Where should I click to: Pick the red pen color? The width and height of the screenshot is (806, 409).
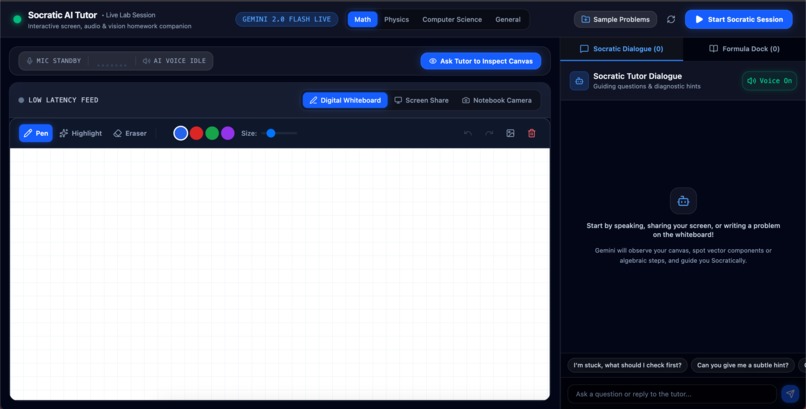click(x=196, y=133)
